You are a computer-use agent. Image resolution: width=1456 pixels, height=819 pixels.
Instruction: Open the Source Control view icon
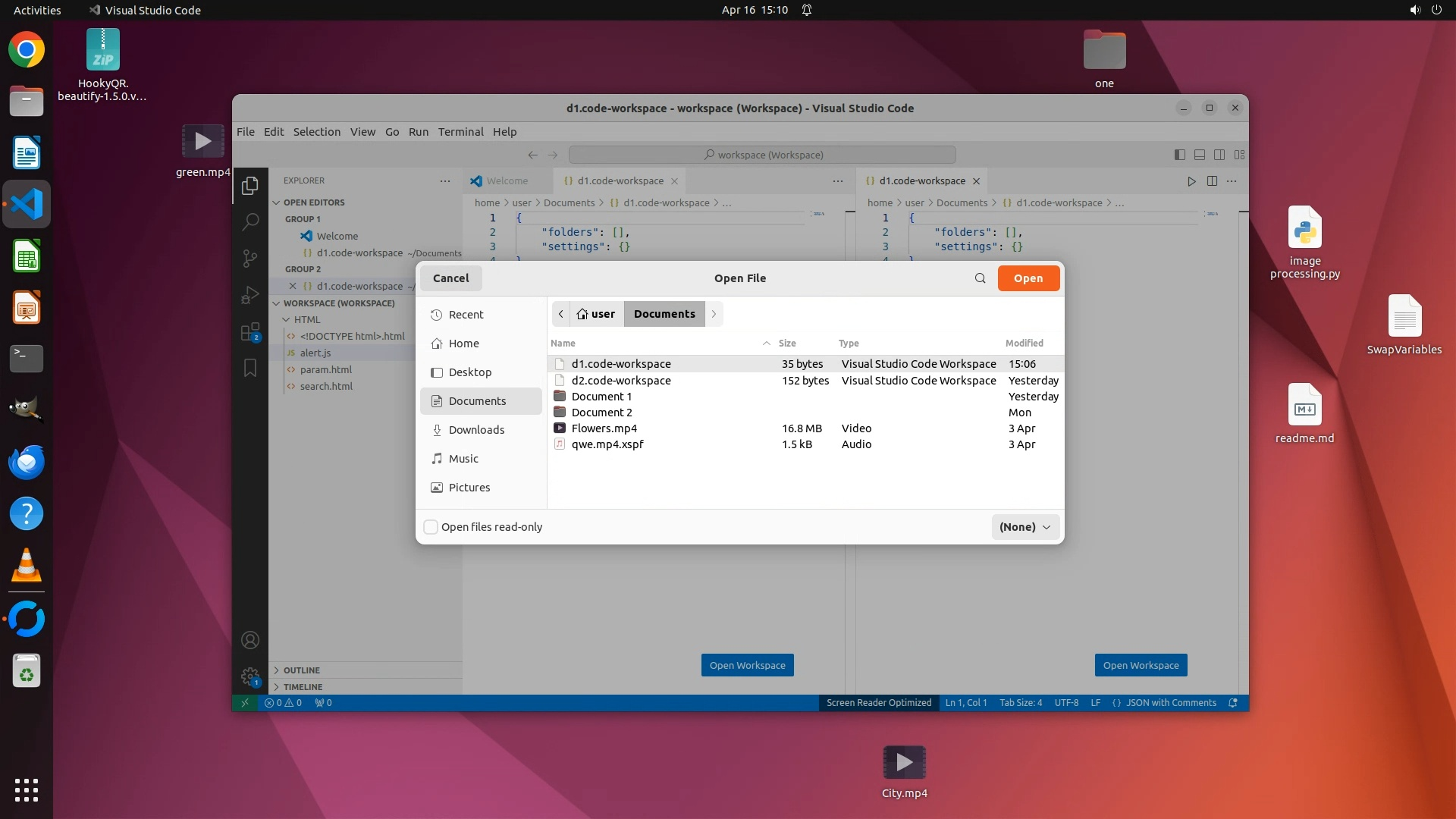(x=249, y=258)
